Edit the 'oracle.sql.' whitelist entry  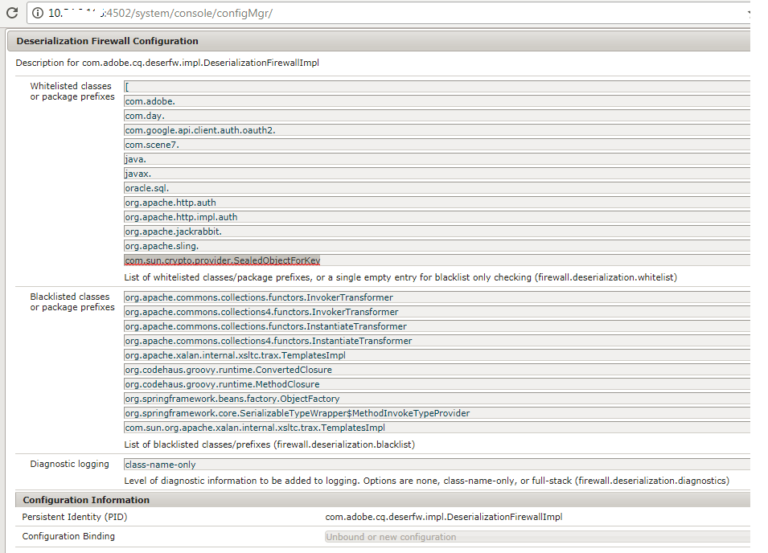pos(437,188)
